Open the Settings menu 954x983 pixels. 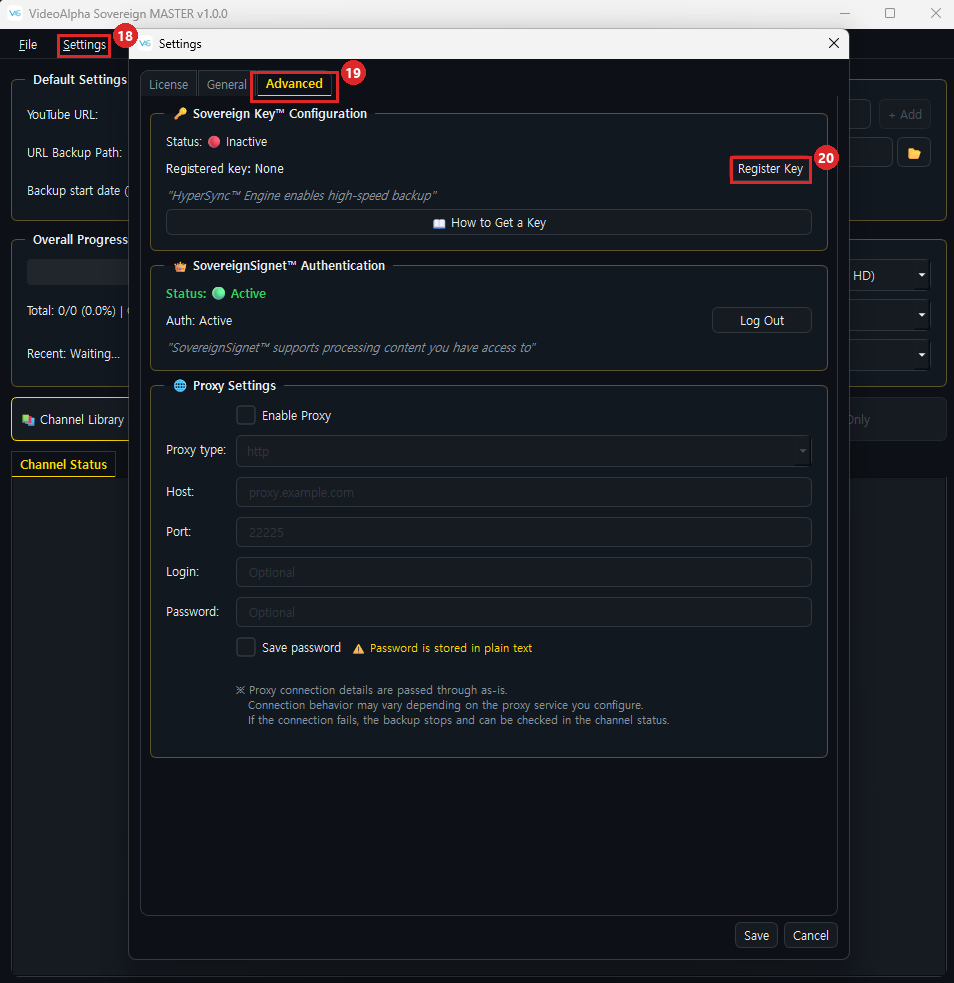pyautogui.click(x=84, y=45)
